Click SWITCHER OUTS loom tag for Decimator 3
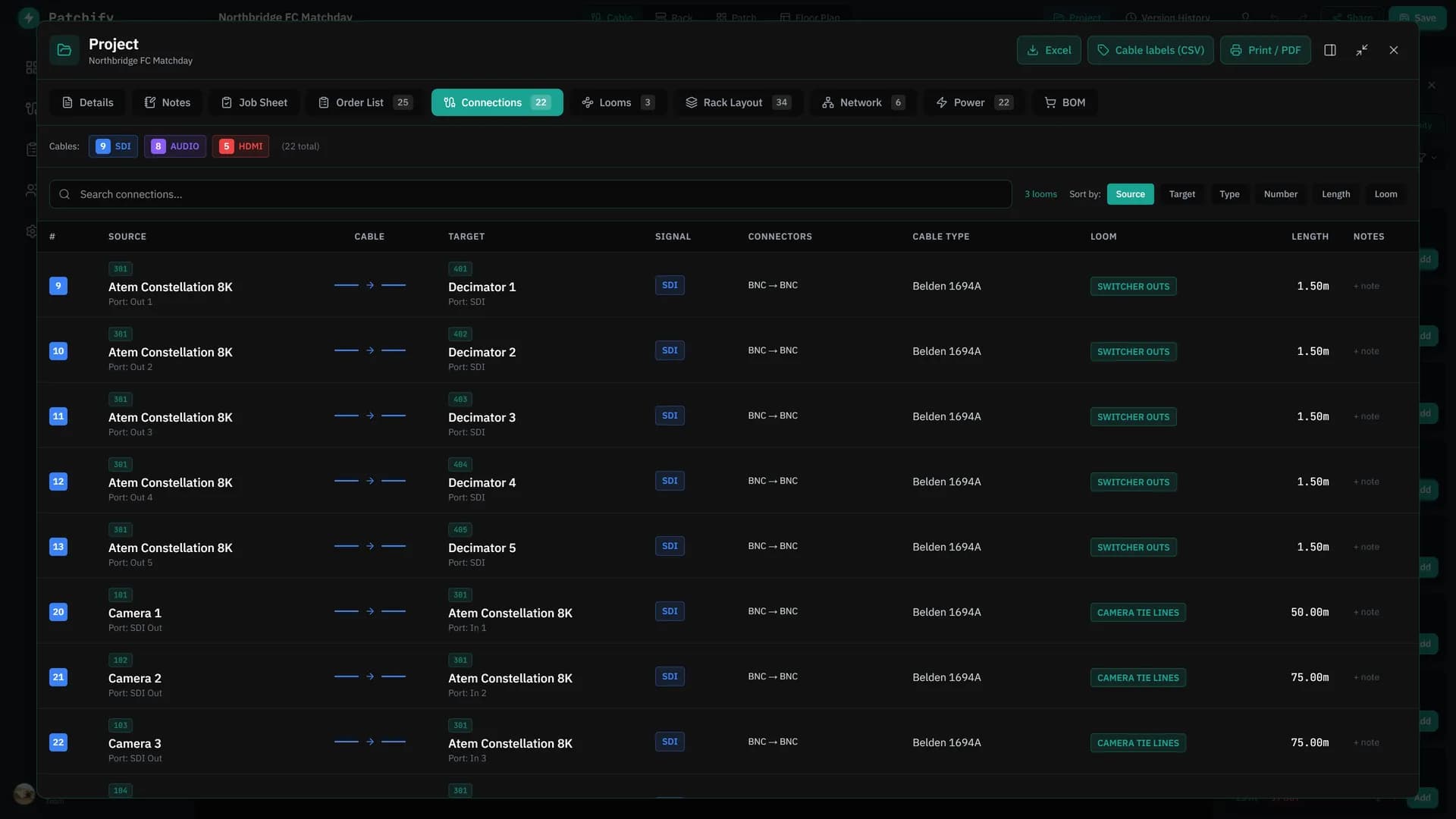The height and width of the screenshot is (819, 1456). (1133, 417)
